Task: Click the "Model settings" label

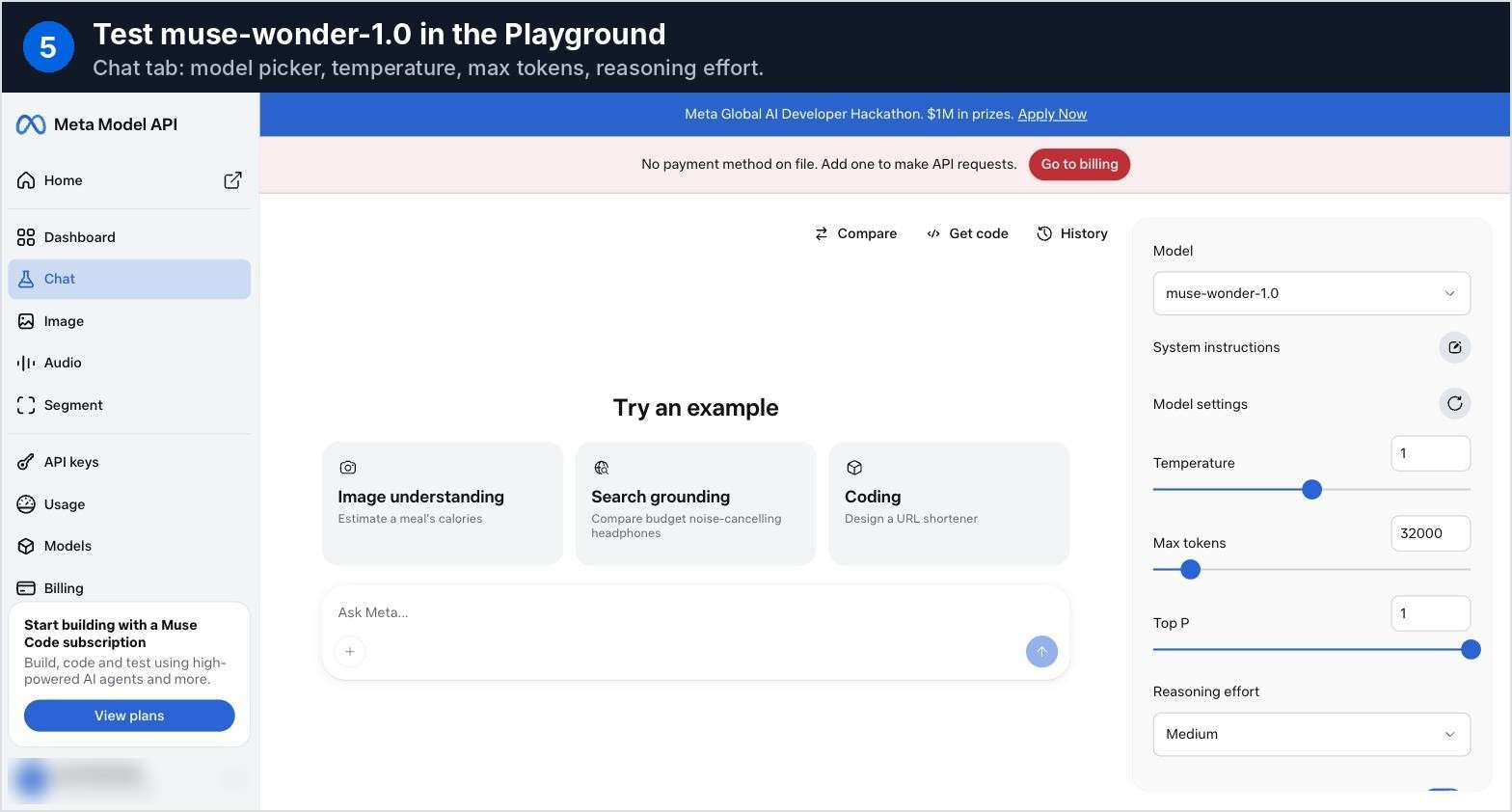Action: (1200, 404)
